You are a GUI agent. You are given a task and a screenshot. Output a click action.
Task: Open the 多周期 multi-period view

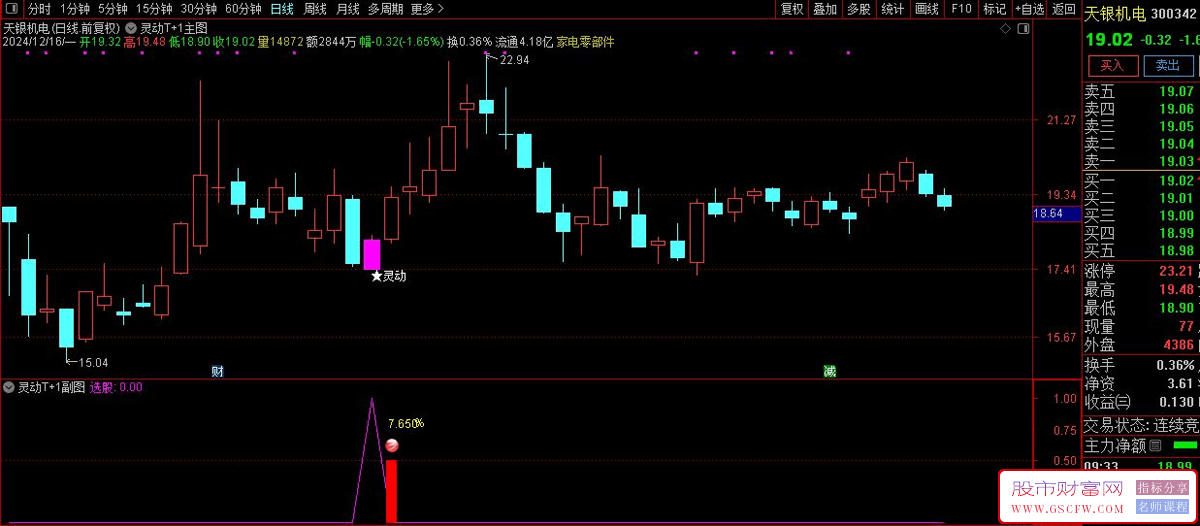coord(385,9)
